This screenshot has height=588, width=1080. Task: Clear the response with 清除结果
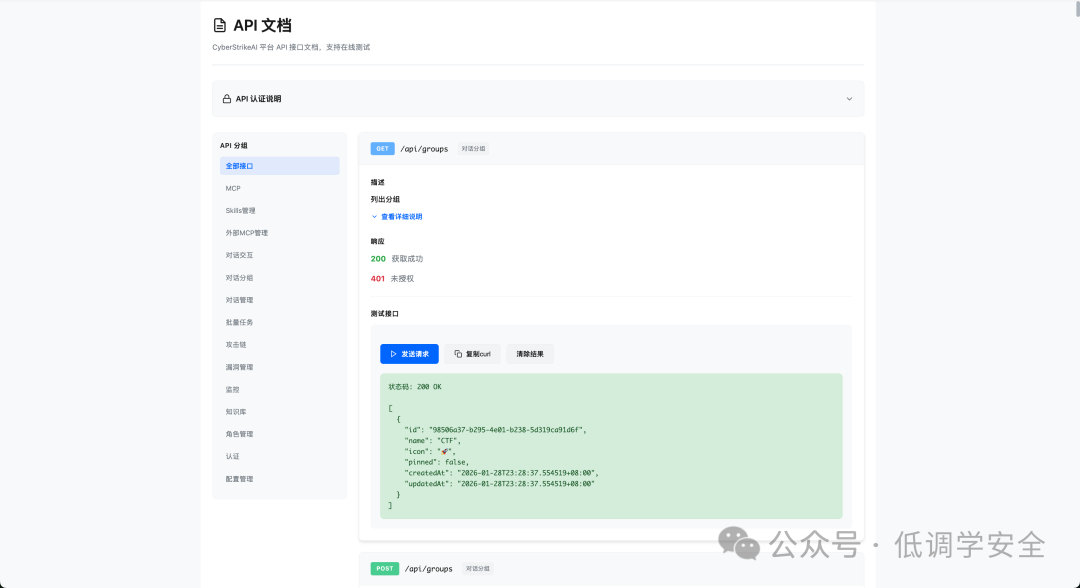[x=530, y=354]
